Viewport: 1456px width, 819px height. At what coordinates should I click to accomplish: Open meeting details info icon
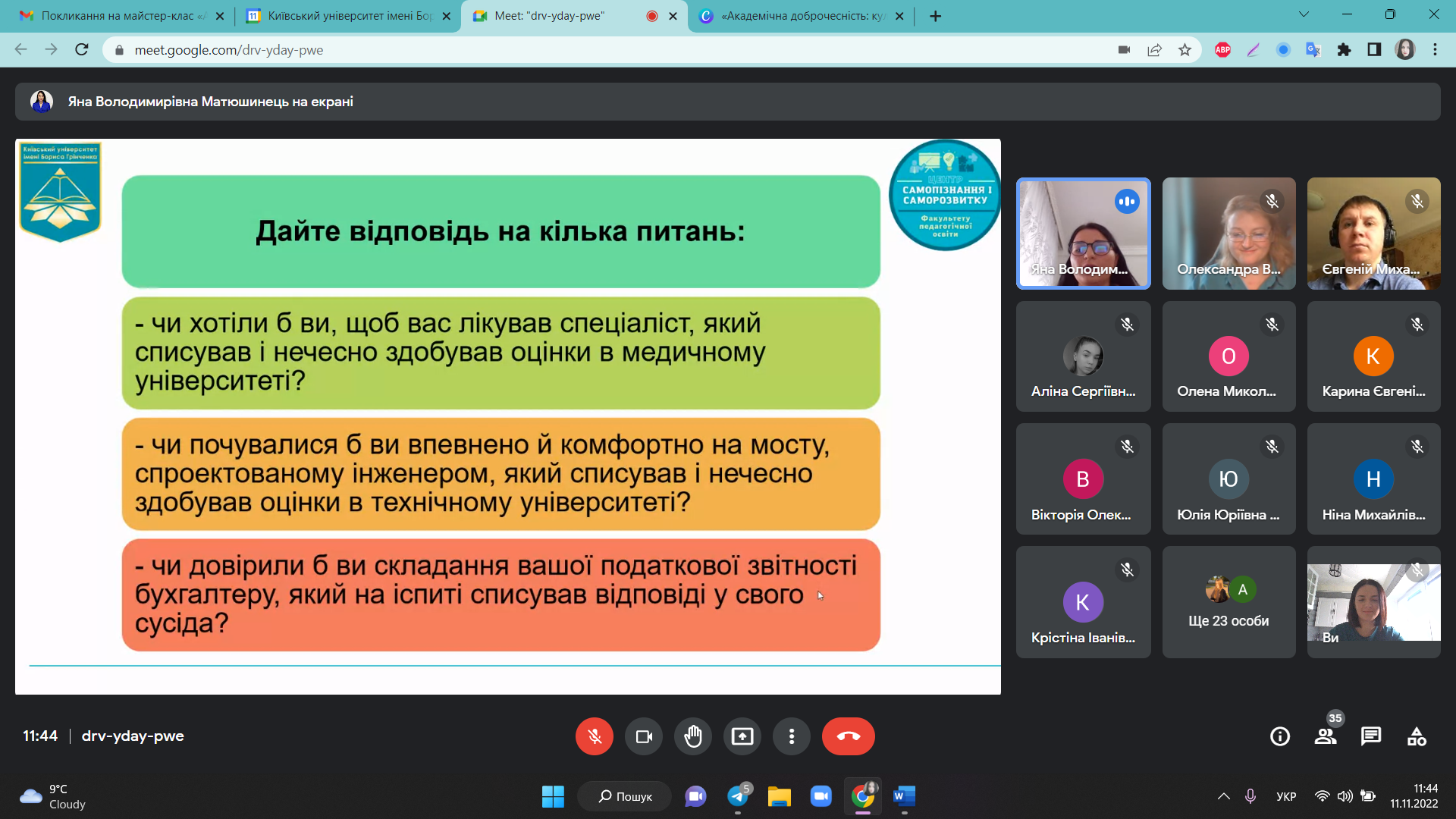coord(1279,736)
